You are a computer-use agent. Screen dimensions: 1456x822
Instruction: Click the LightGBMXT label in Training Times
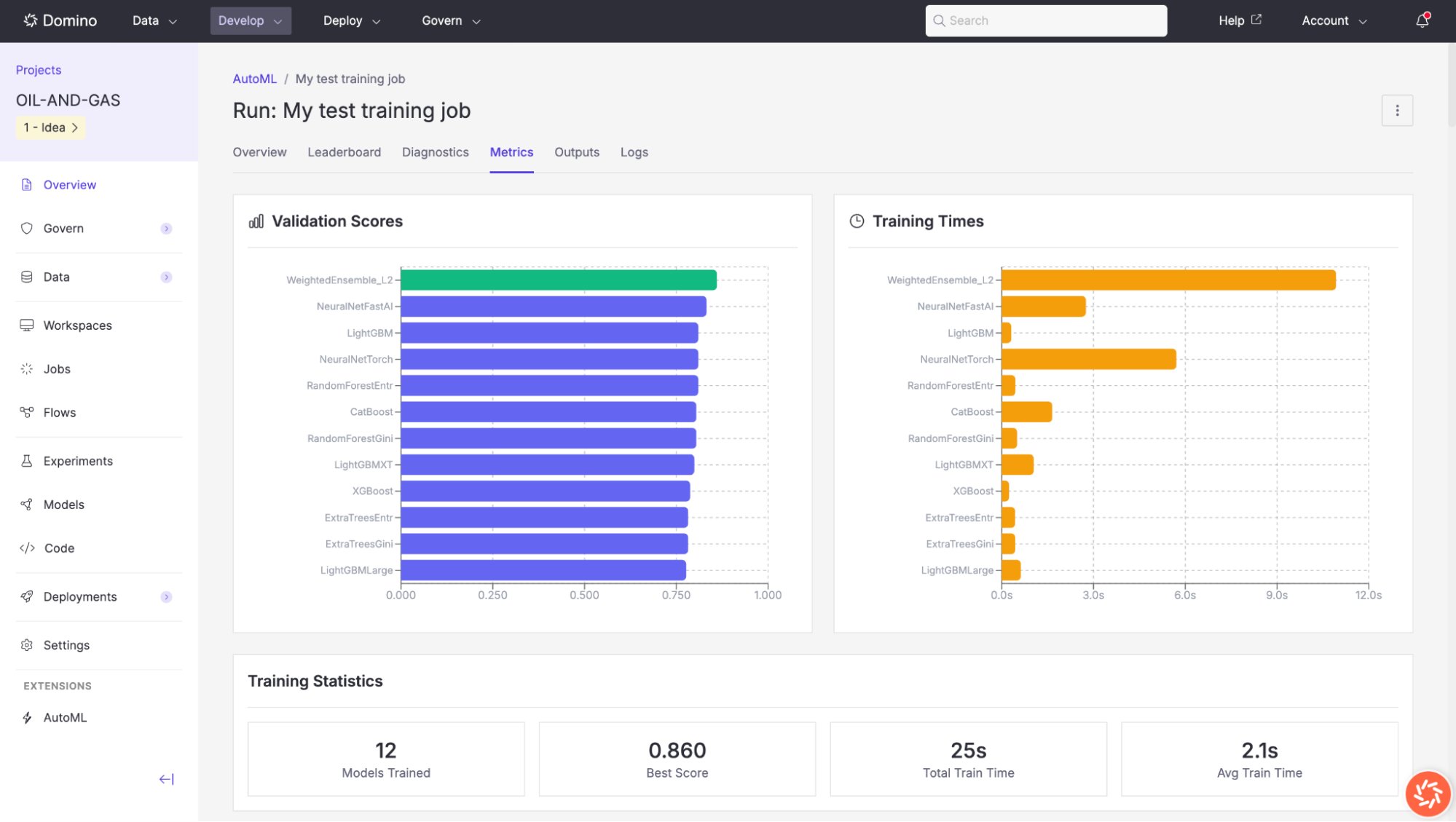(964, 465)
